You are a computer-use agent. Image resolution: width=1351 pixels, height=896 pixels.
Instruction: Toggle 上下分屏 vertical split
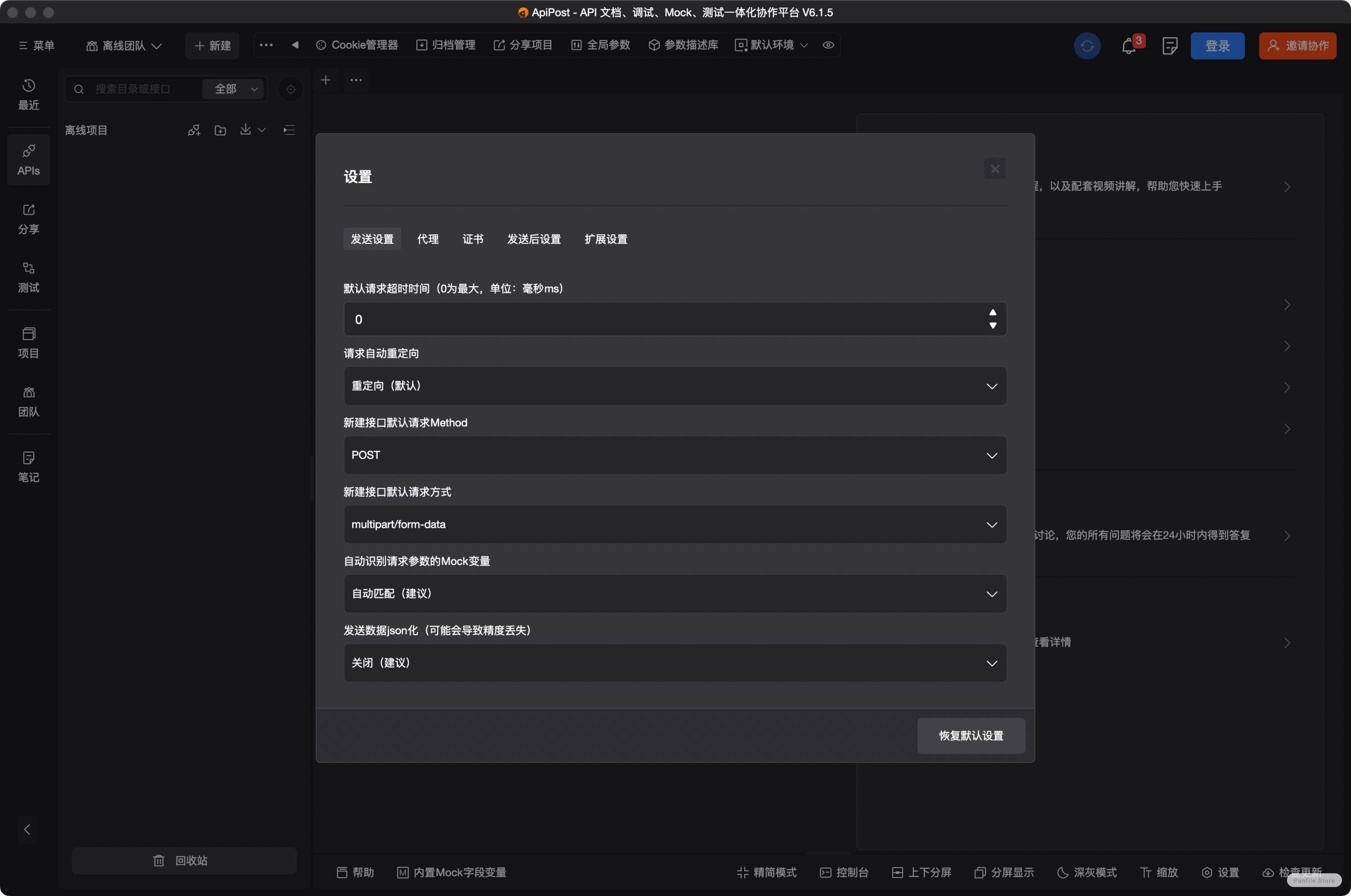(922, 873)
